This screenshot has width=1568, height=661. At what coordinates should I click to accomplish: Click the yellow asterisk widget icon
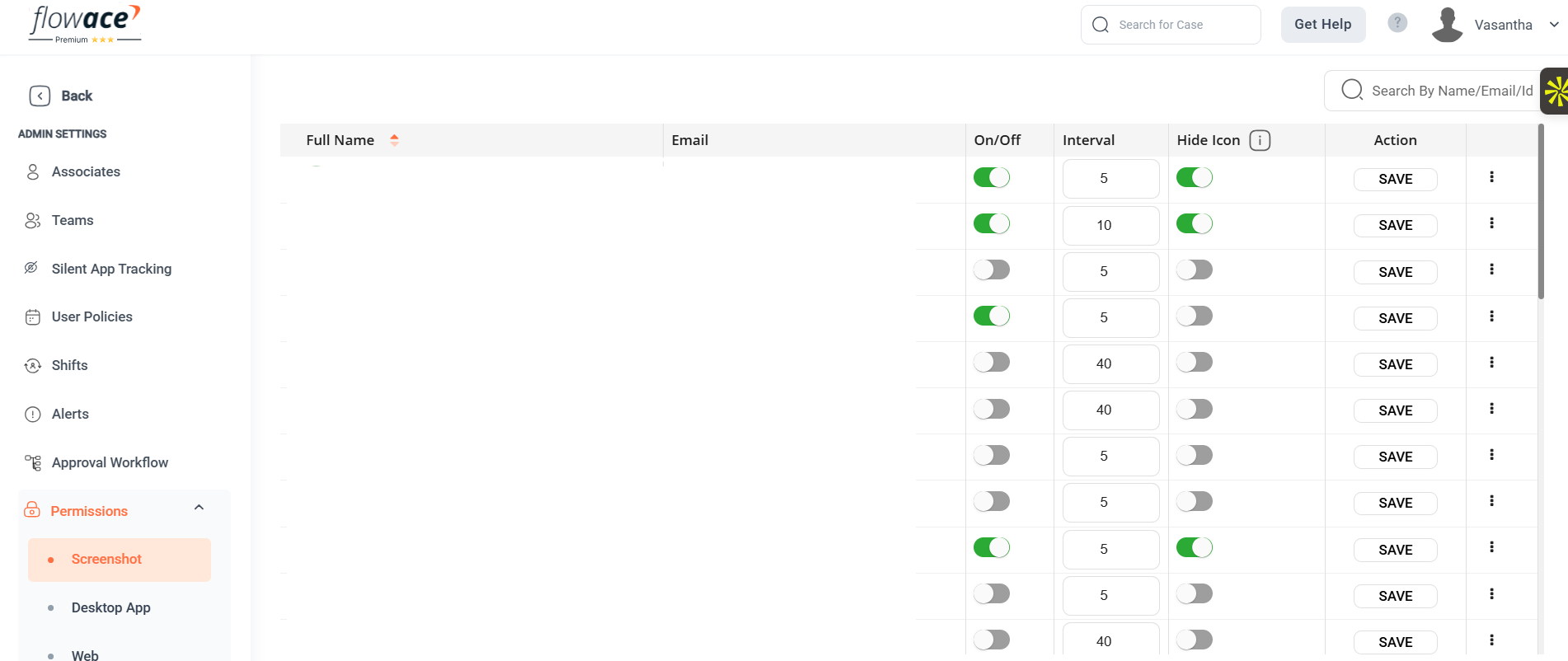pos(1555,91)
